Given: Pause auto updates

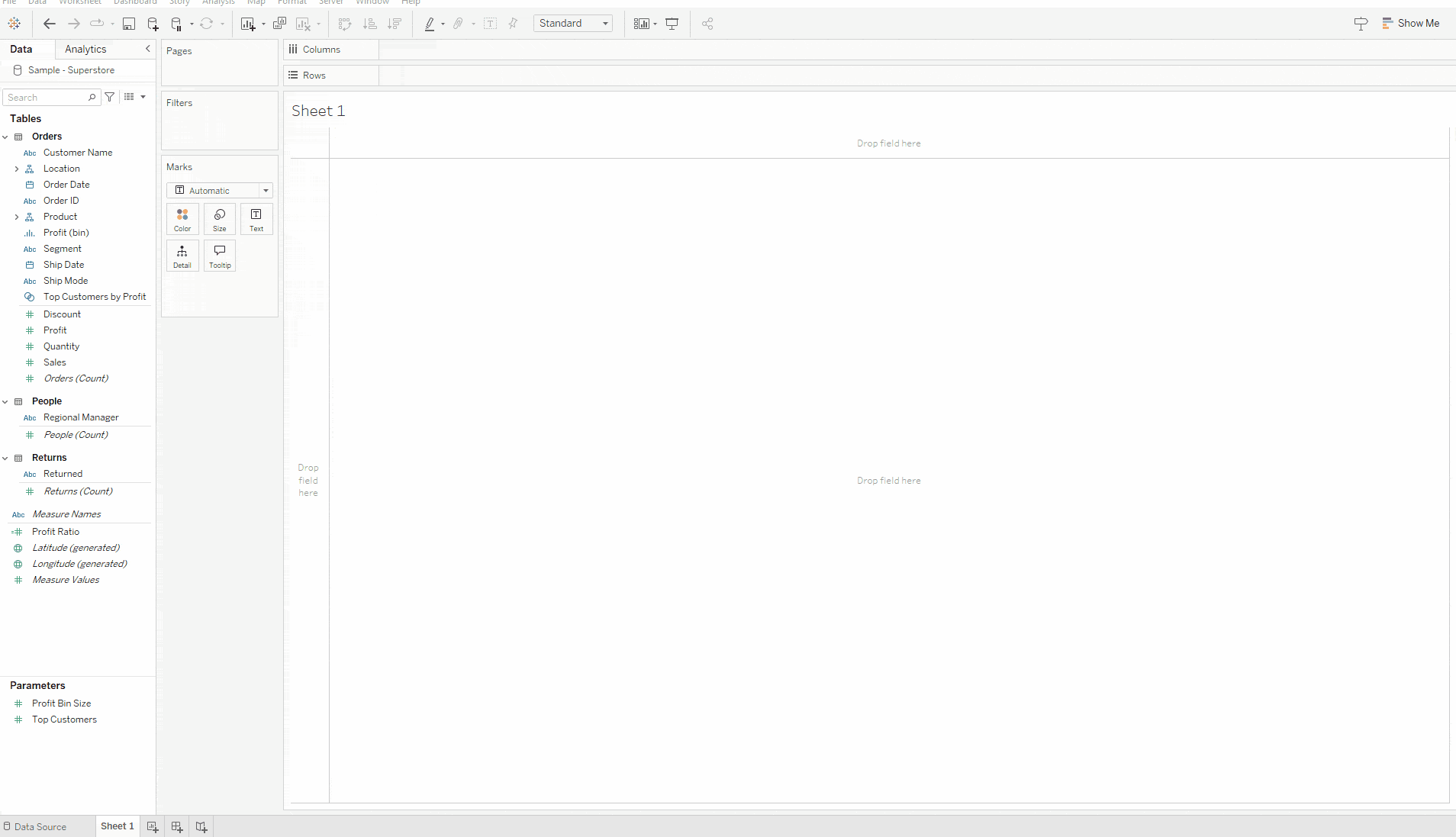Looking at the screenshot, I should (x=176, y=24).
